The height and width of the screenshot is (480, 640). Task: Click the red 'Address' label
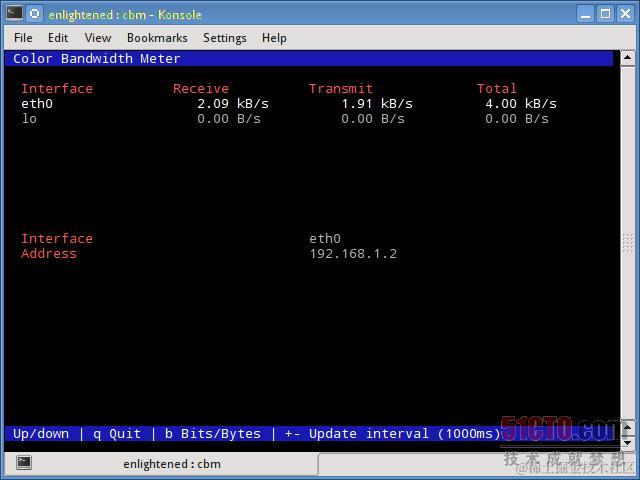(x=49, y=254)
